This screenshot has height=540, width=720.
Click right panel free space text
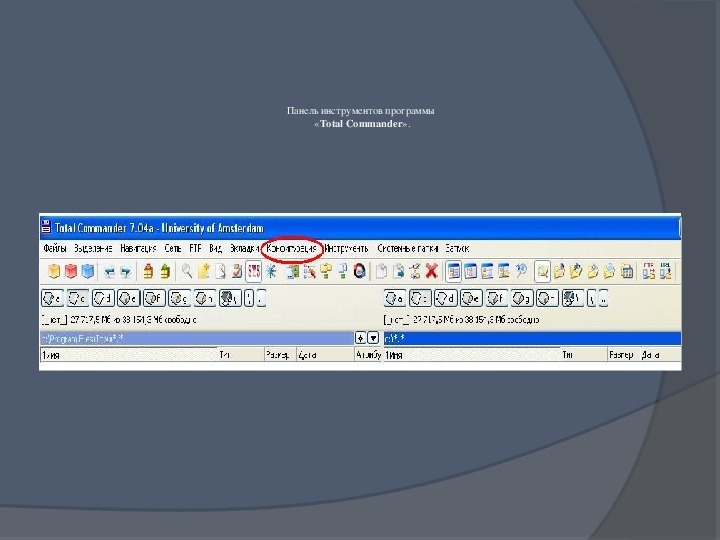[461, 320]
